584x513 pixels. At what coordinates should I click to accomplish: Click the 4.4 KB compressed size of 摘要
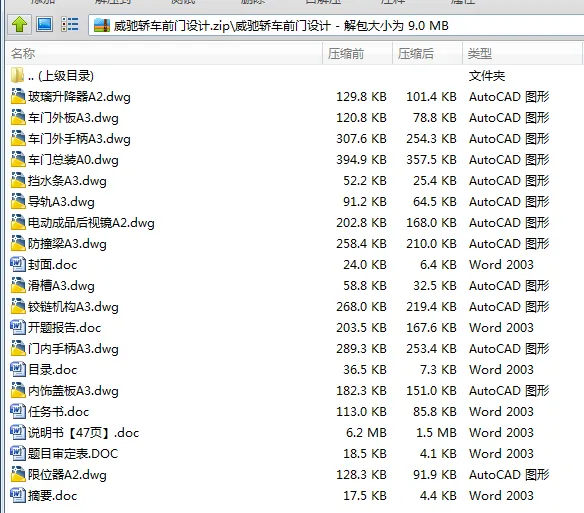(x=438, y=495)
